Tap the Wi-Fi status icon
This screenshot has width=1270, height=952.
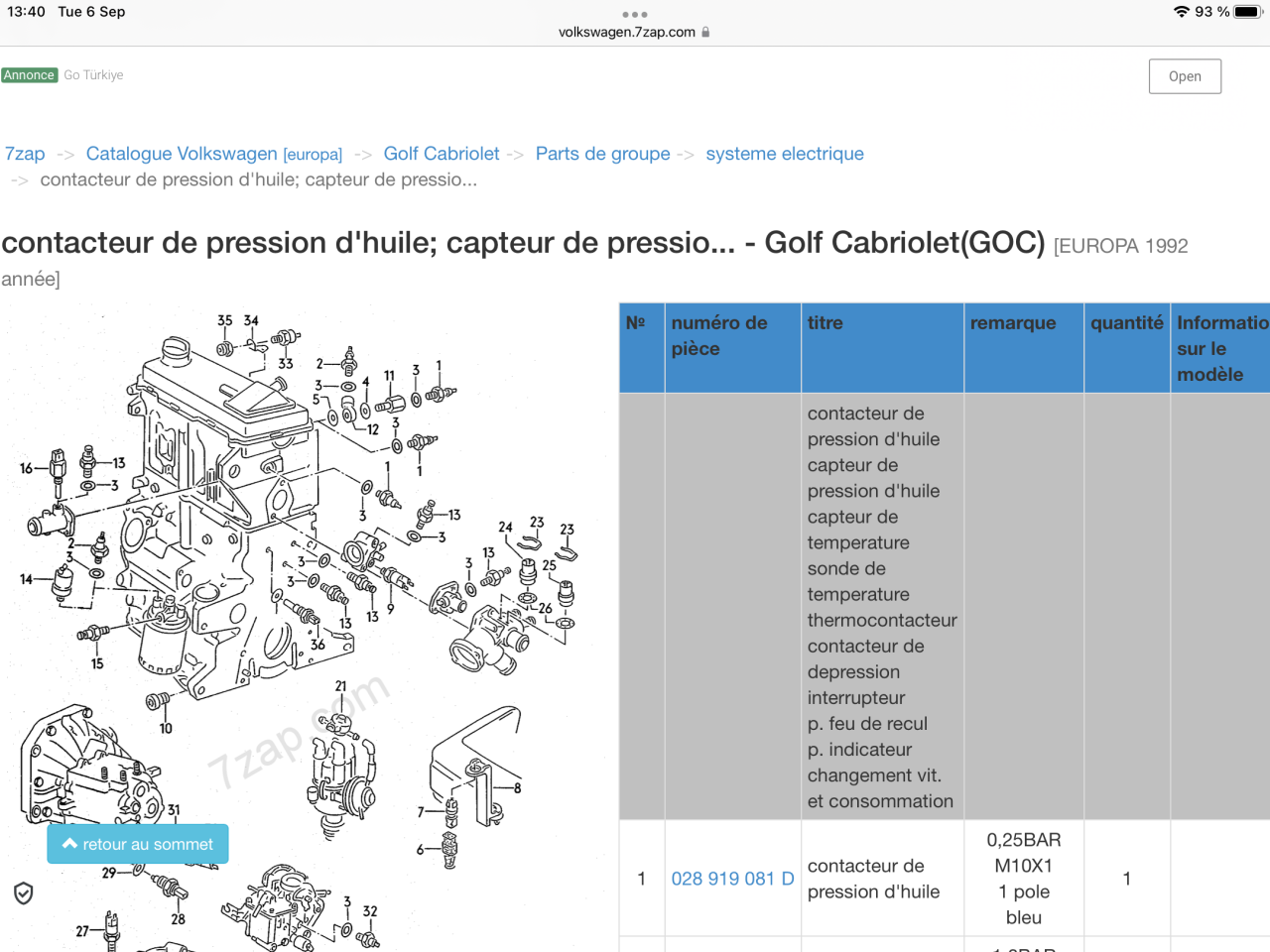(x=1181, y=12)
